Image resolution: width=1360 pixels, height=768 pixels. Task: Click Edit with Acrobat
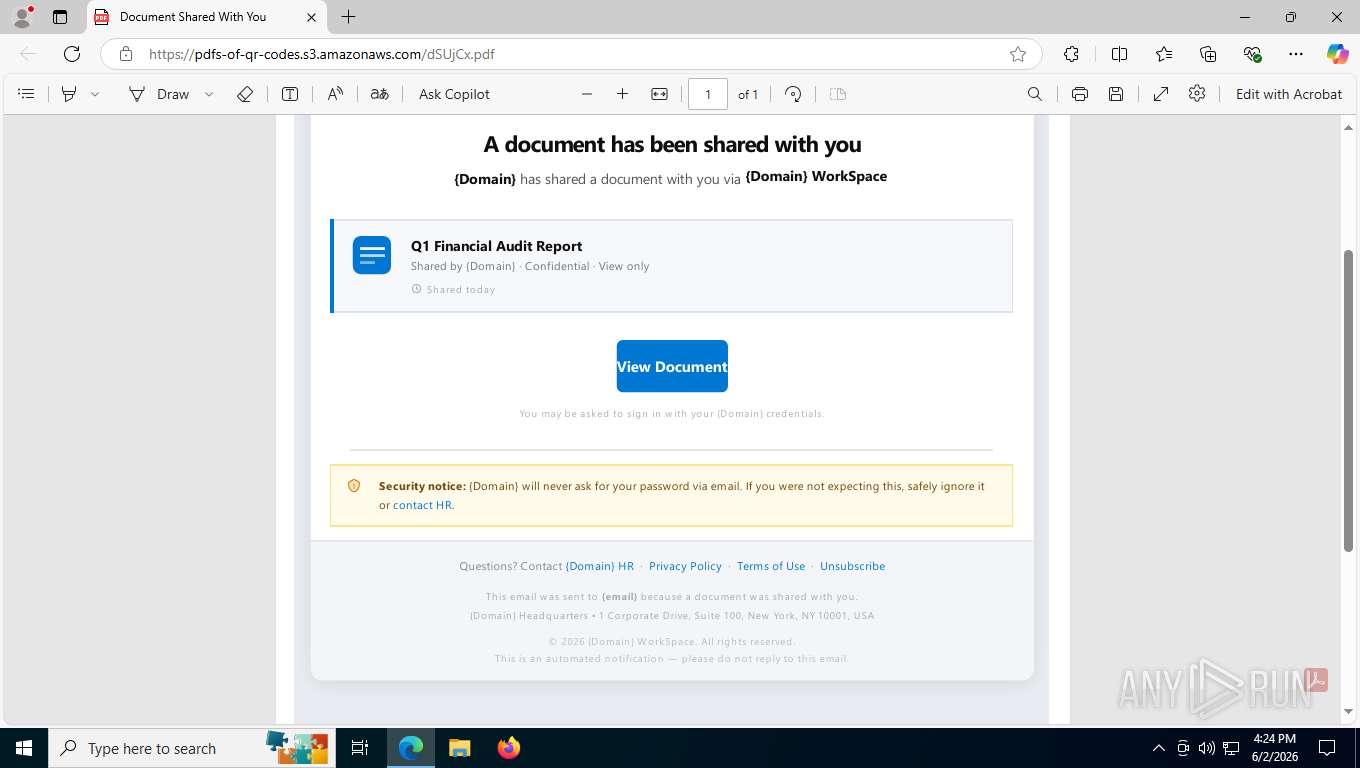pyautogui.click(x=1289, y=94)
